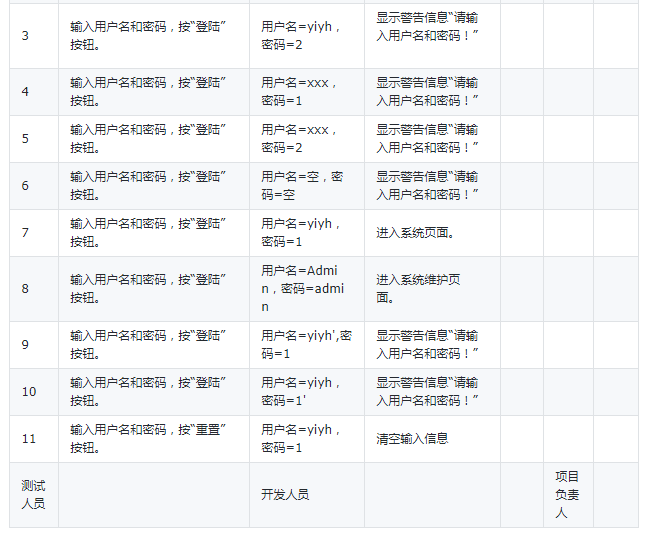Select expected result '进入系统页面。'

click(415, 233)
